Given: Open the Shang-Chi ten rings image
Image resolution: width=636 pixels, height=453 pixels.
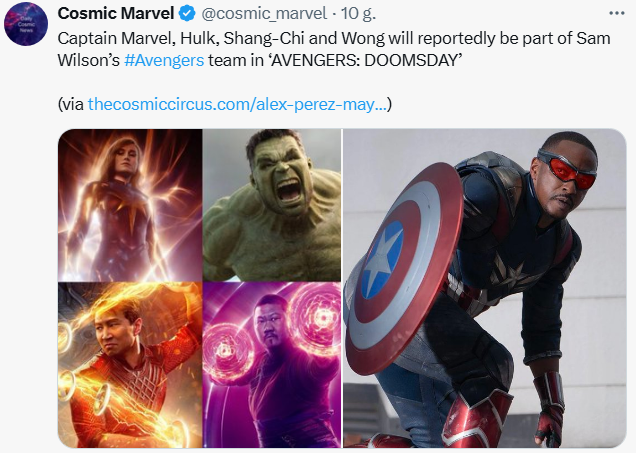Looking at the screenshot, I should [x=130, y=365].
